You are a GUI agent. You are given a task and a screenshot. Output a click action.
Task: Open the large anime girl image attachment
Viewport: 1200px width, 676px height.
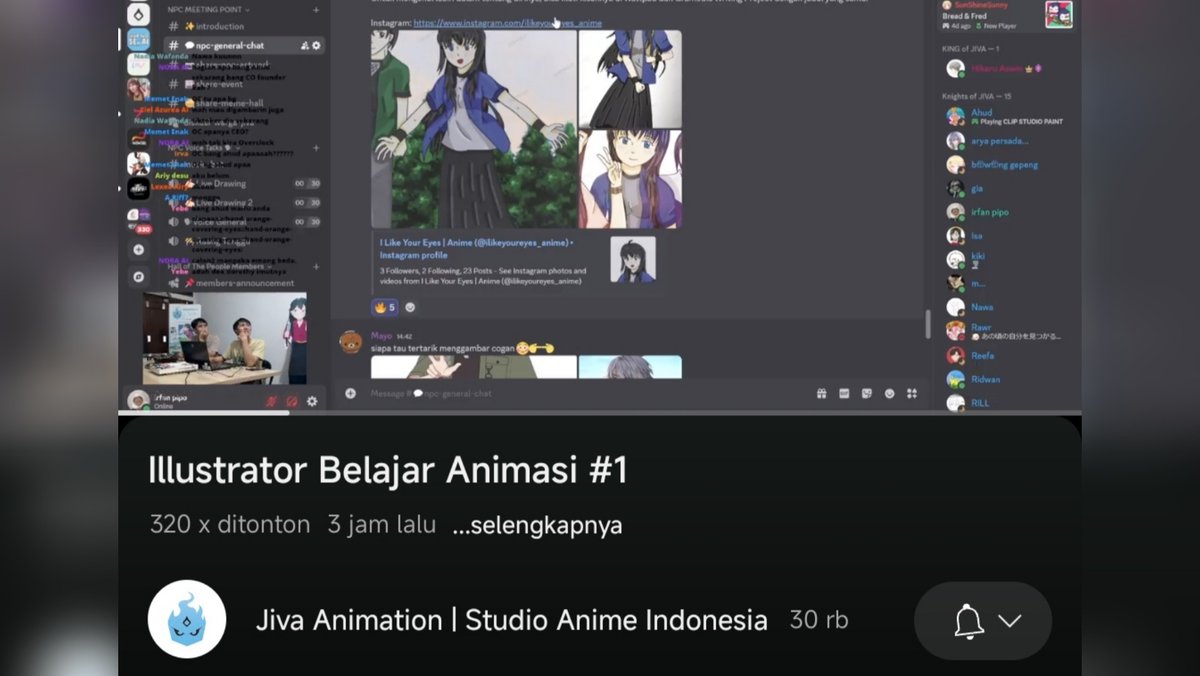[x=473, y=129]
